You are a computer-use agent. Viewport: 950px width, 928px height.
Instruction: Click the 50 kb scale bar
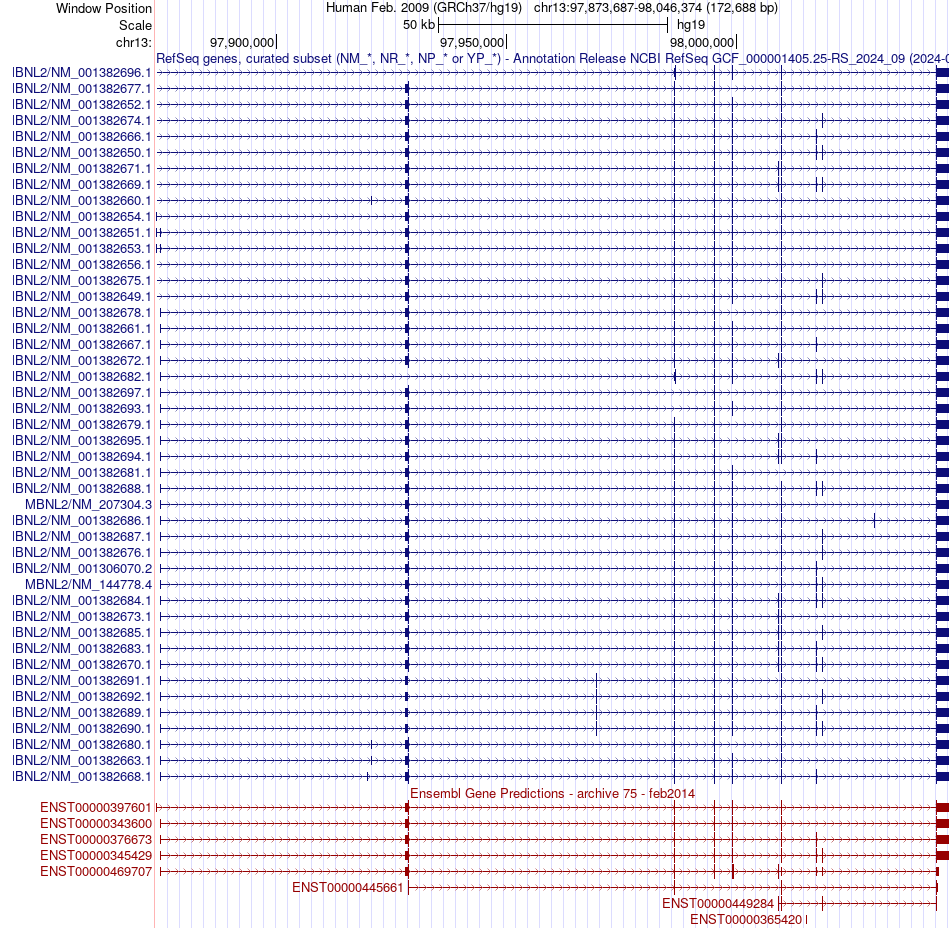point(553,25)
